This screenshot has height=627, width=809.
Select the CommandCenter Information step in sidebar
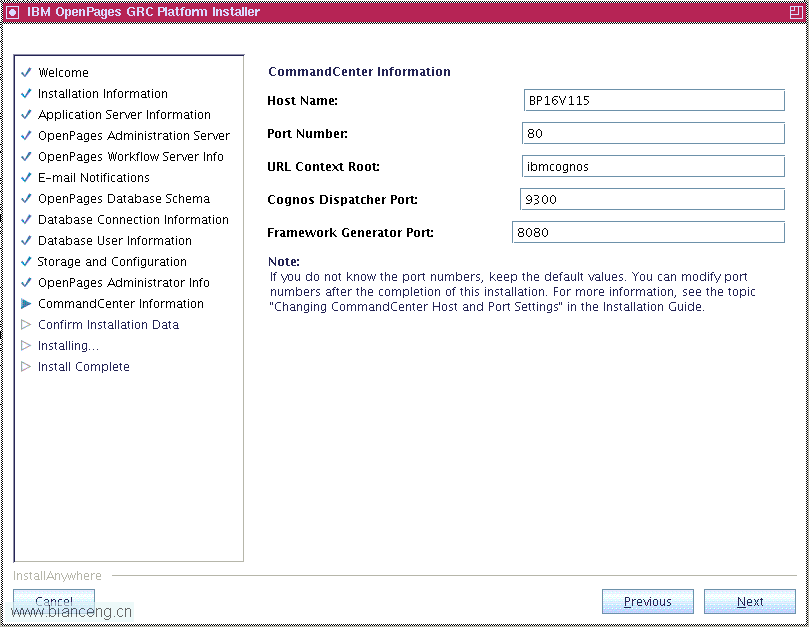(x=121, y=303)
